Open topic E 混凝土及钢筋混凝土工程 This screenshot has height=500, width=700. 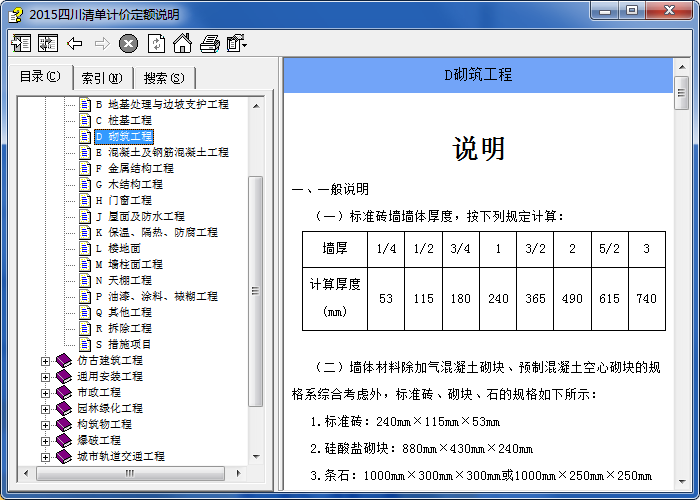click(x=162, y=153)
